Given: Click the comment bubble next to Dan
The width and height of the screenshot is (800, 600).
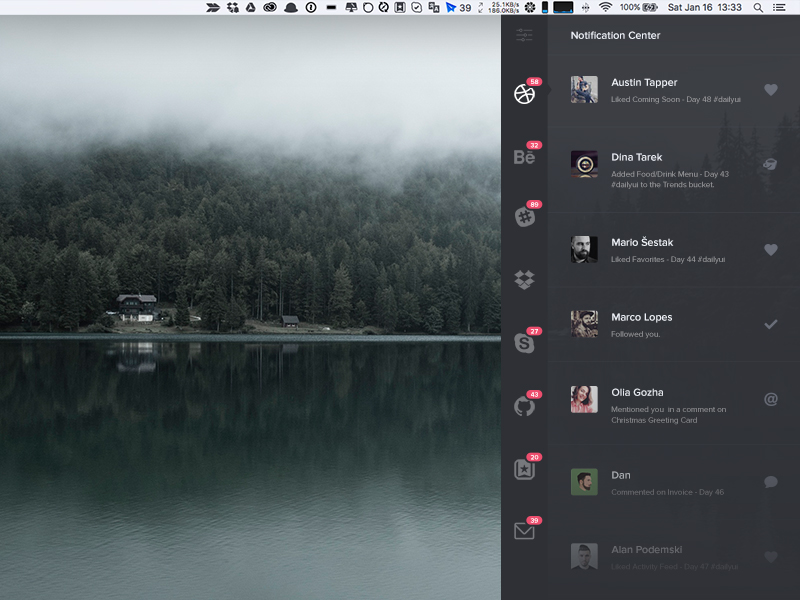Looking at the screenshot, I should (770, 482).
